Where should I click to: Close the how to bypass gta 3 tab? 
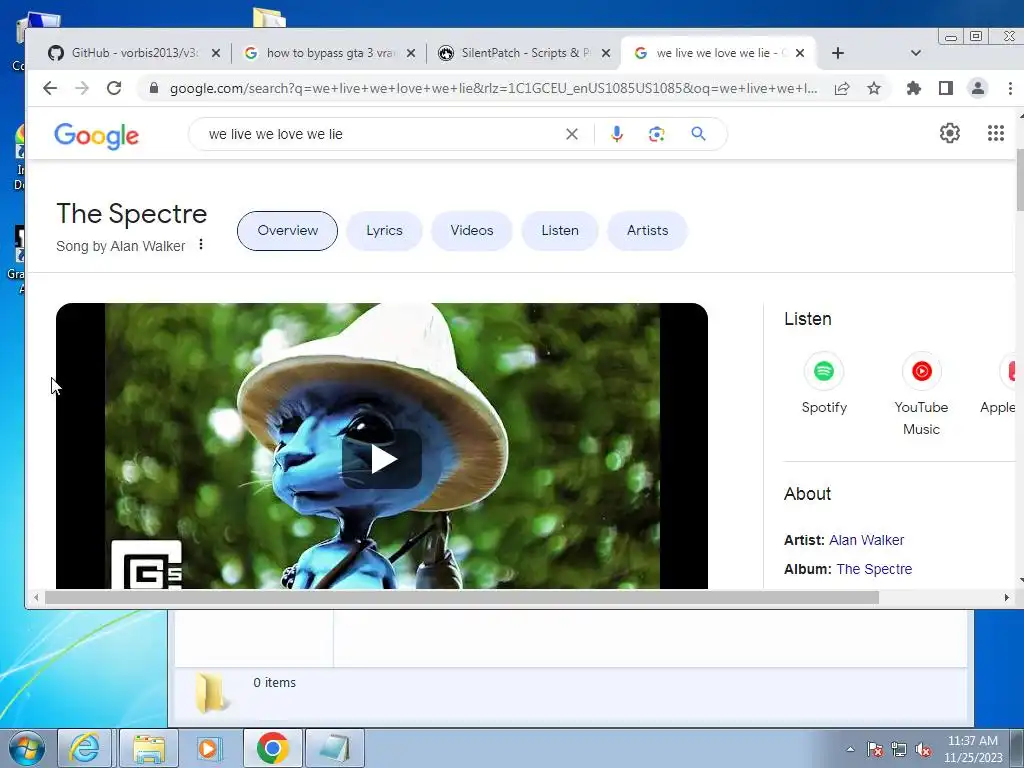point(411,53)
